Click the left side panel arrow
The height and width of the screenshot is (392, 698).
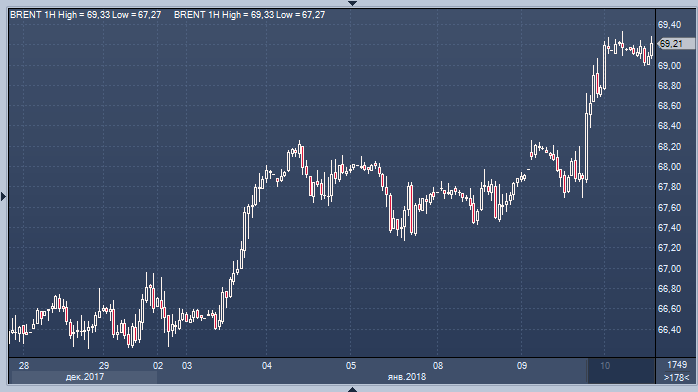4,196
